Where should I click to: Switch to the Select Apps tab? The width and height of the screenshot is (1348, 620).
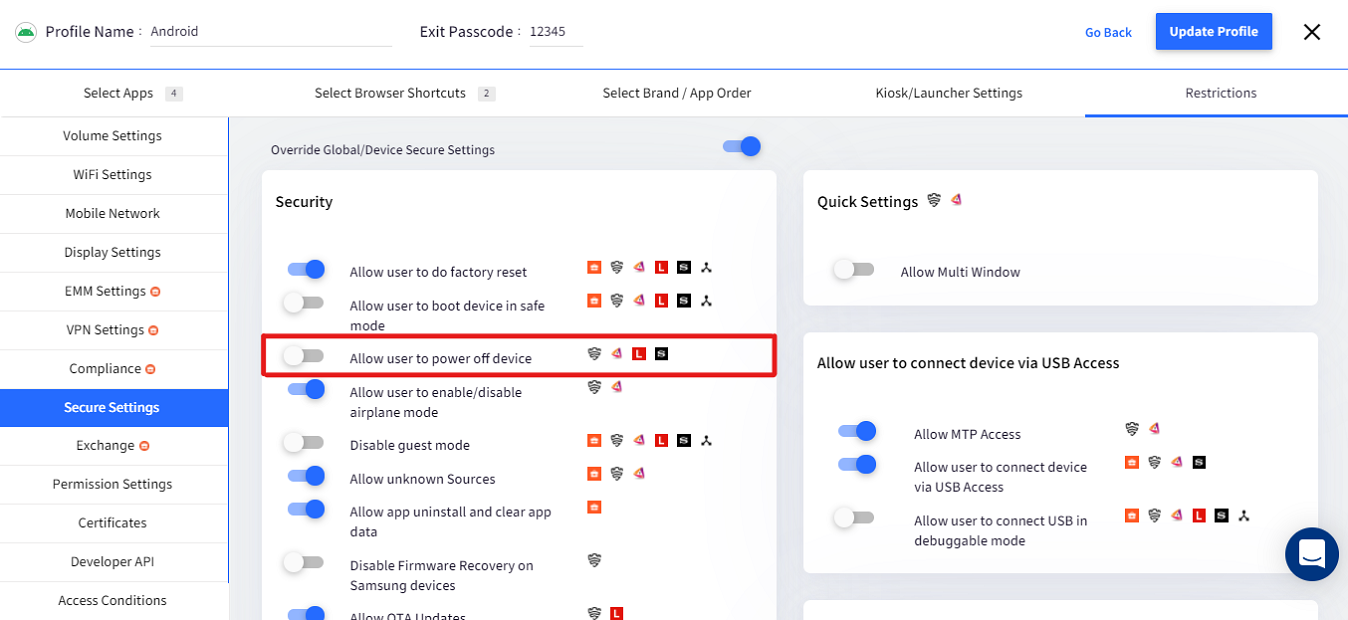(x=133, y=93)
